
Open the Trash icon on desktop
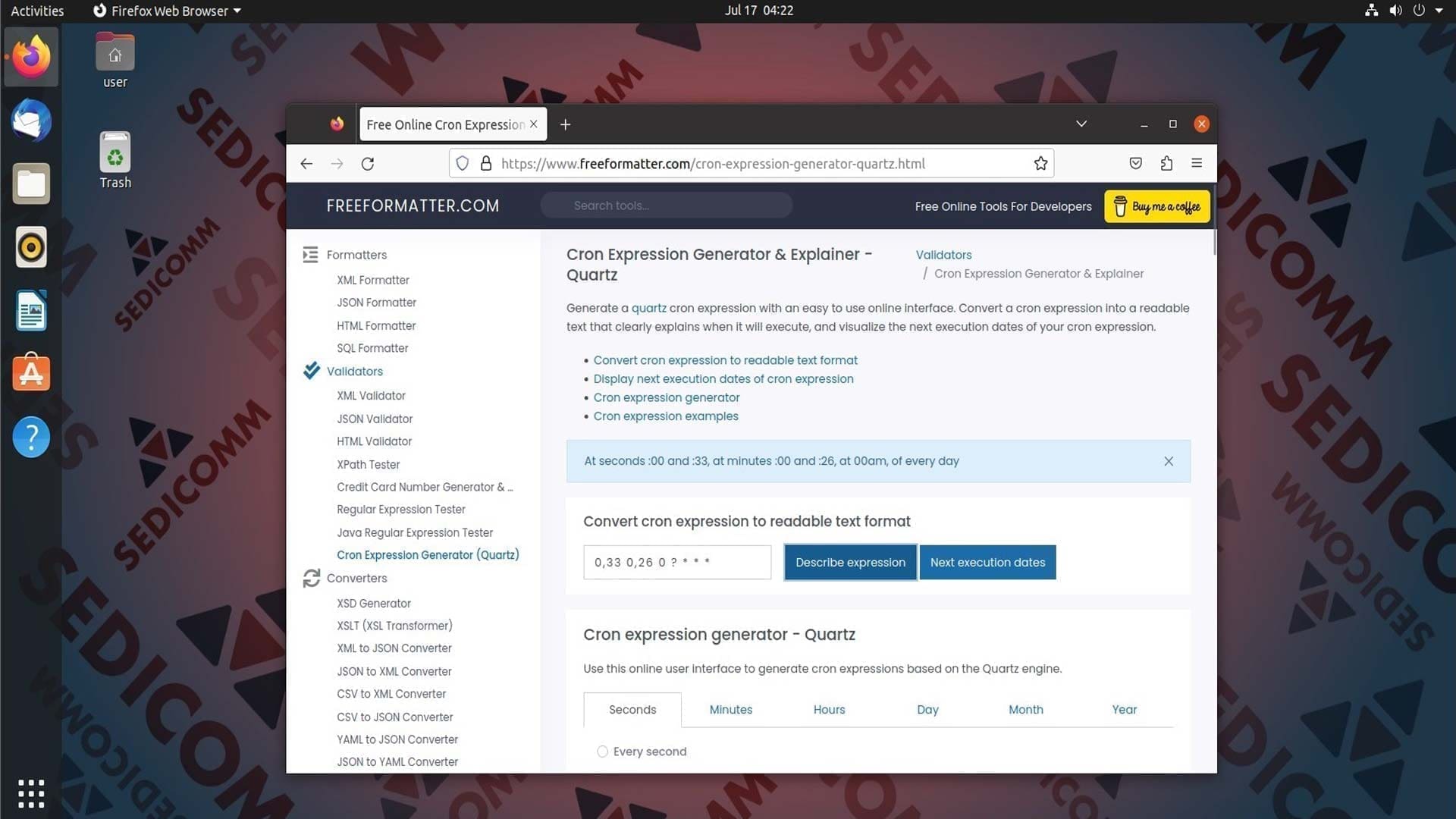(x=115, y=160)
